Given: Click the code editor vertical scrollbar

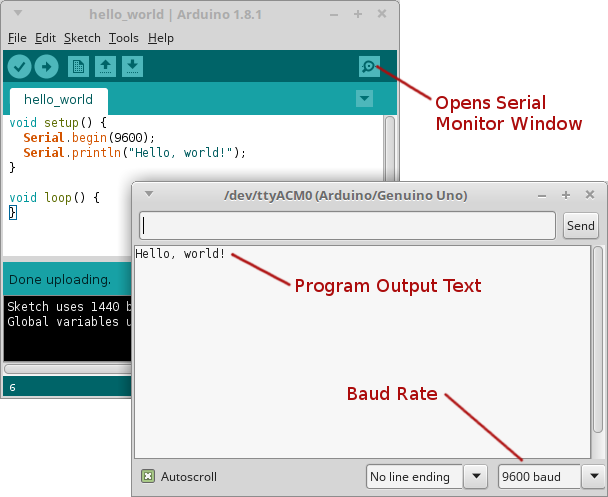Looking at the screenshot, I should point(390,149).
